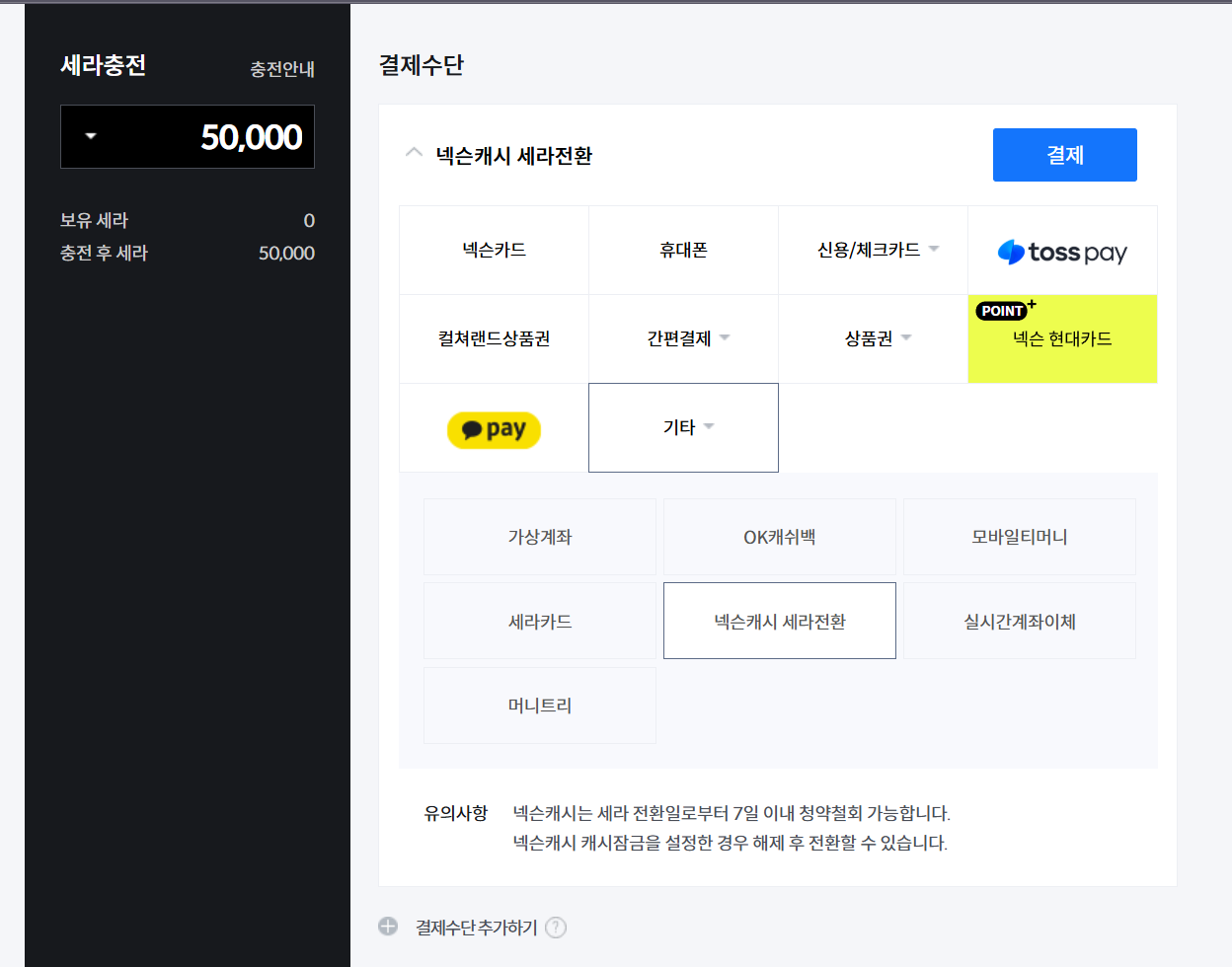Click the 유의사항 label
1232x967 pixels.
(456, 813)
